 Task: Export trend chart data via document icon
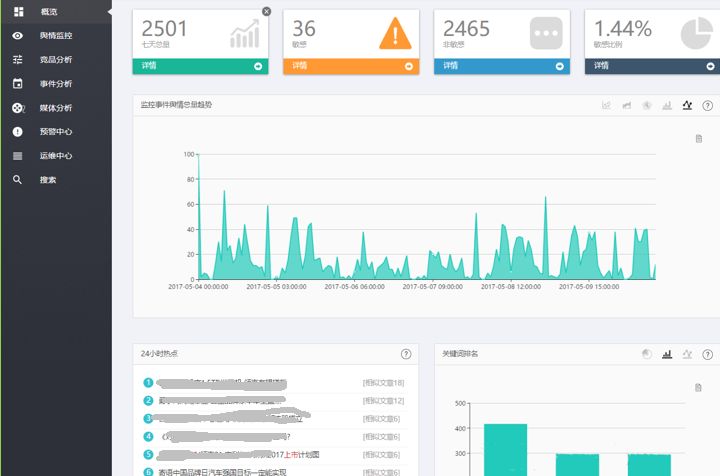[x=698, y=139]
